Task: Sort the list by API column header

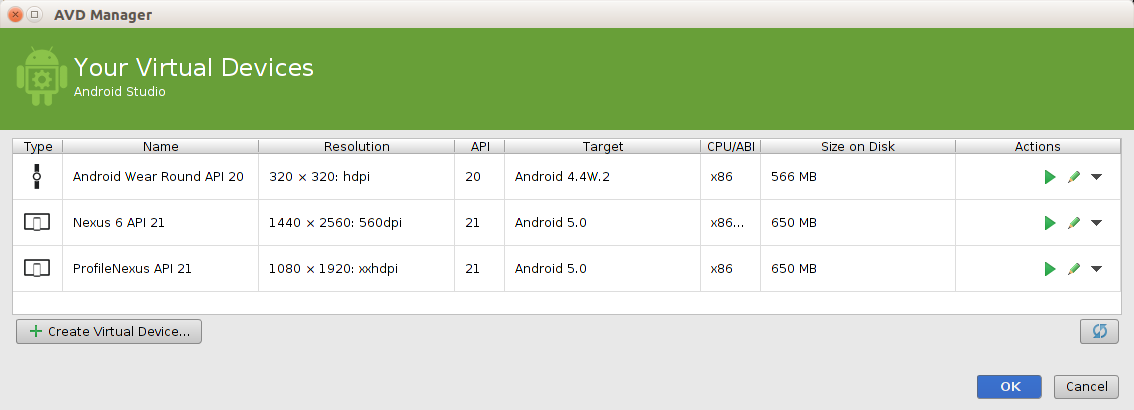Action: click(479, 146)
